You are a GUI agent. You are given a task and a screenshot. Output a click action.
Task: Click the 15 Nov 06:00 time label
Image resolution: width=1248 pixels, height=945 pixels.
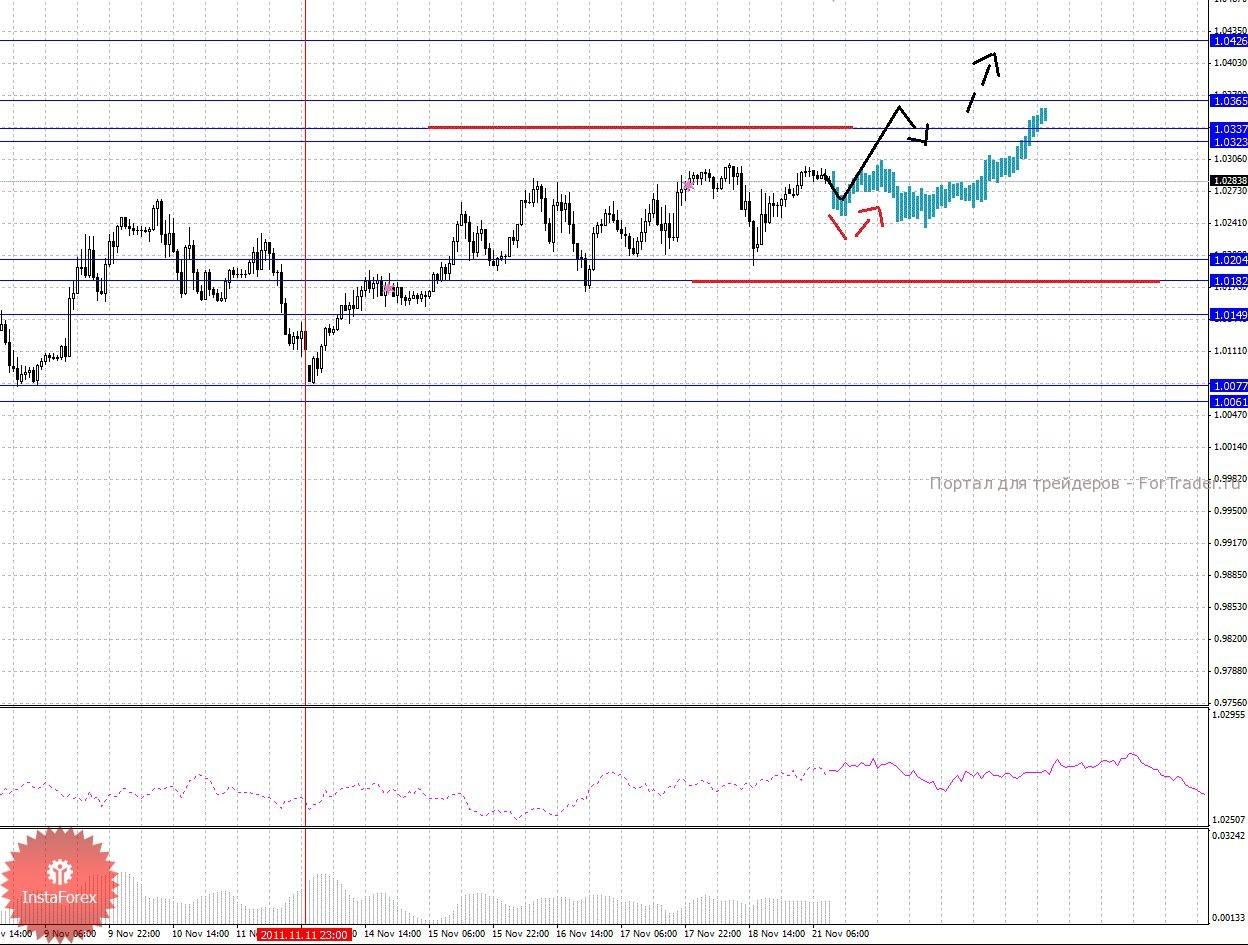pyautogui.click(x=456, y=934)
